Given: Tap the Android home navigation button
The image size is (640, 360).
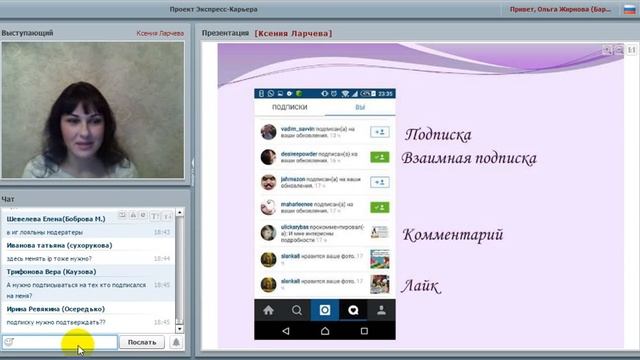Looking at the screenshot, I should point(325,331).
